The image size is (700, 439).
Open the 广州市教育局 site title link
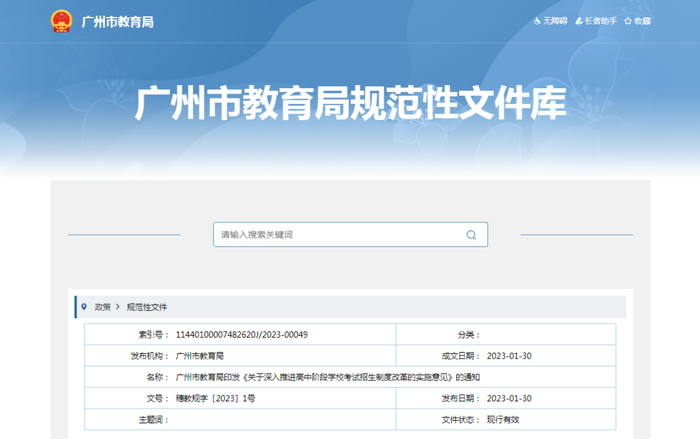[x=117, y=22]
